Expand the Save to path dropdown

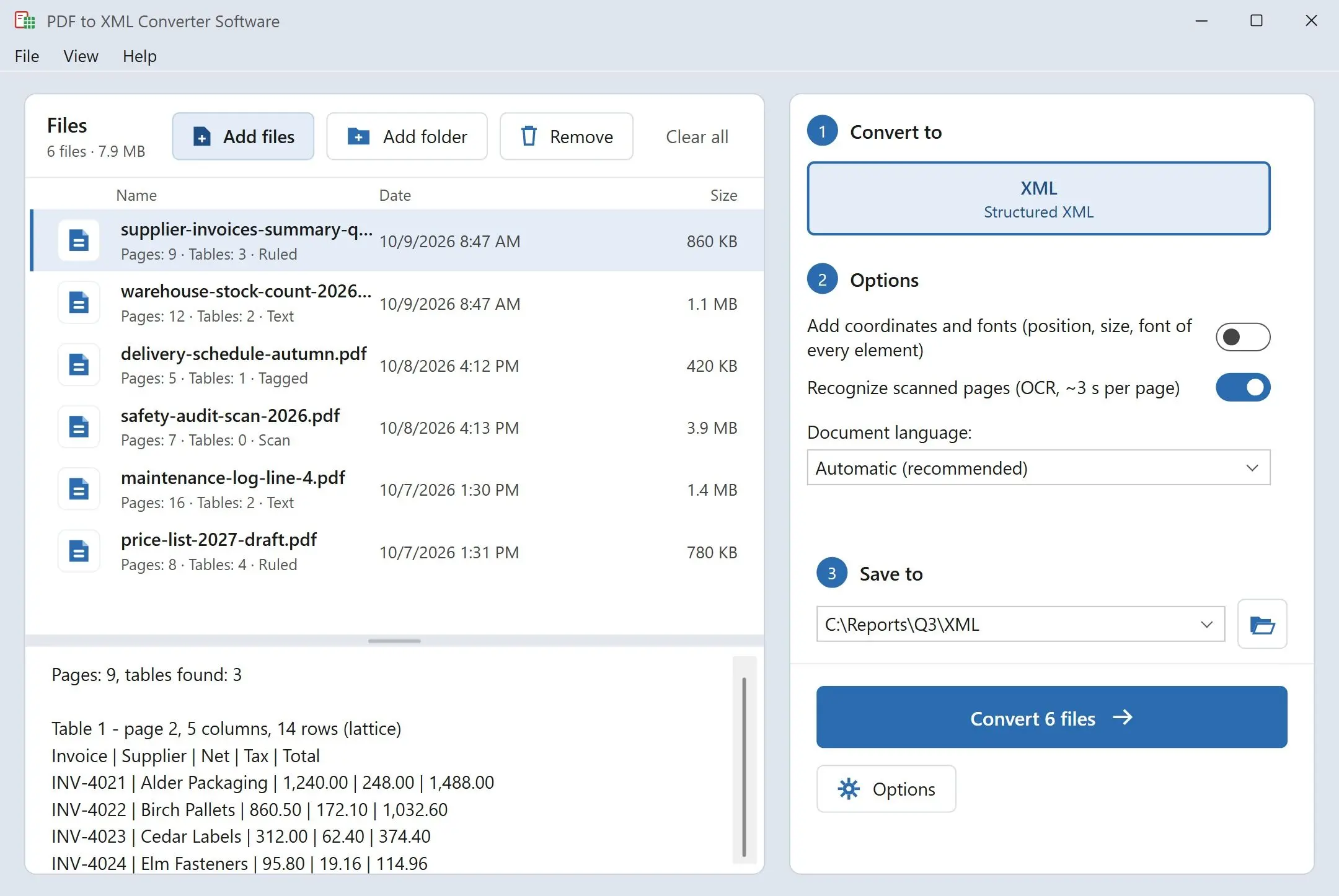coord(1206,625)
